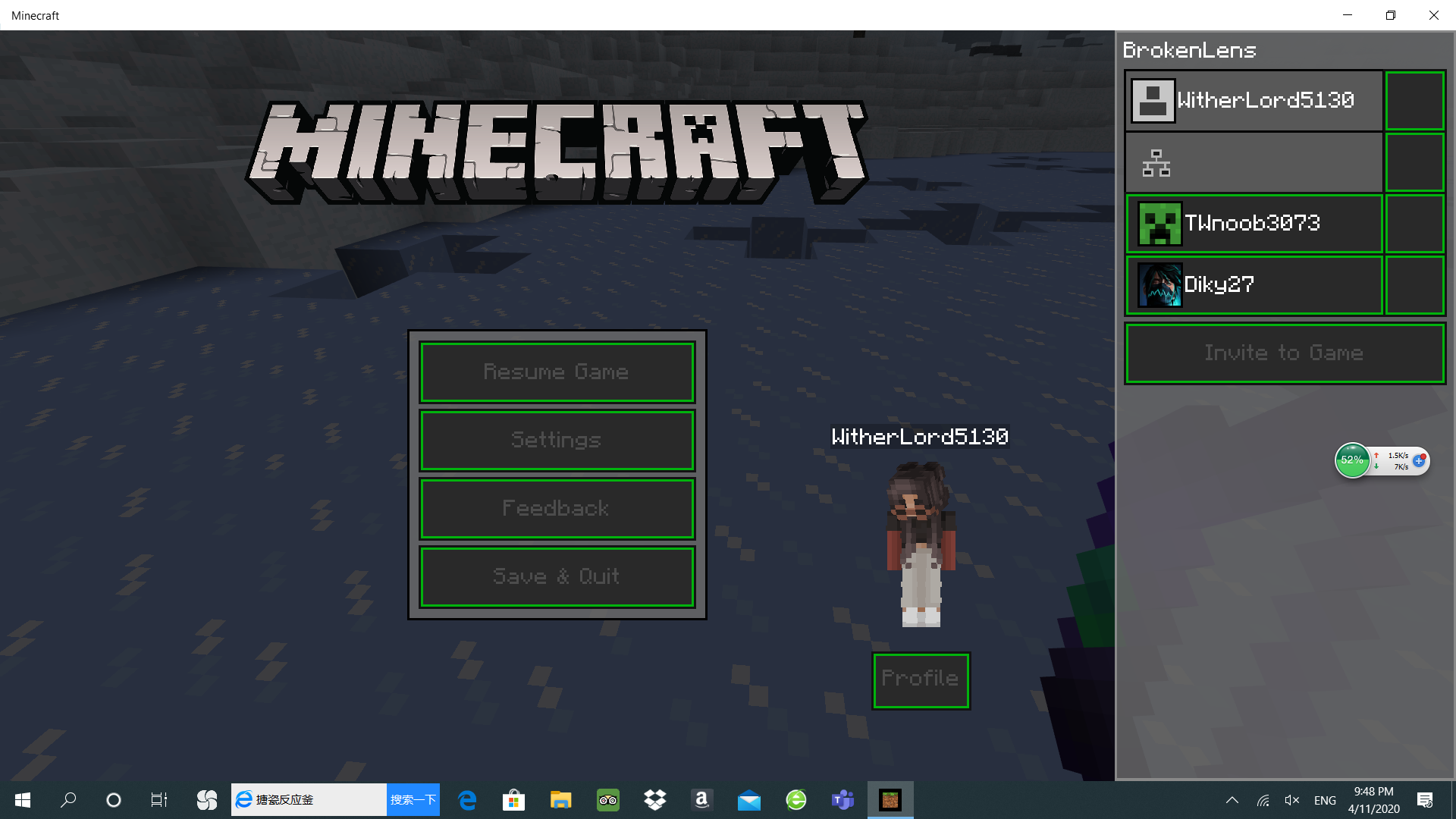The width and height of the screenshot is (1456, 819).
Task: Click the permissions box beside WitherLord5130
Action: [x=1414, y=101]
